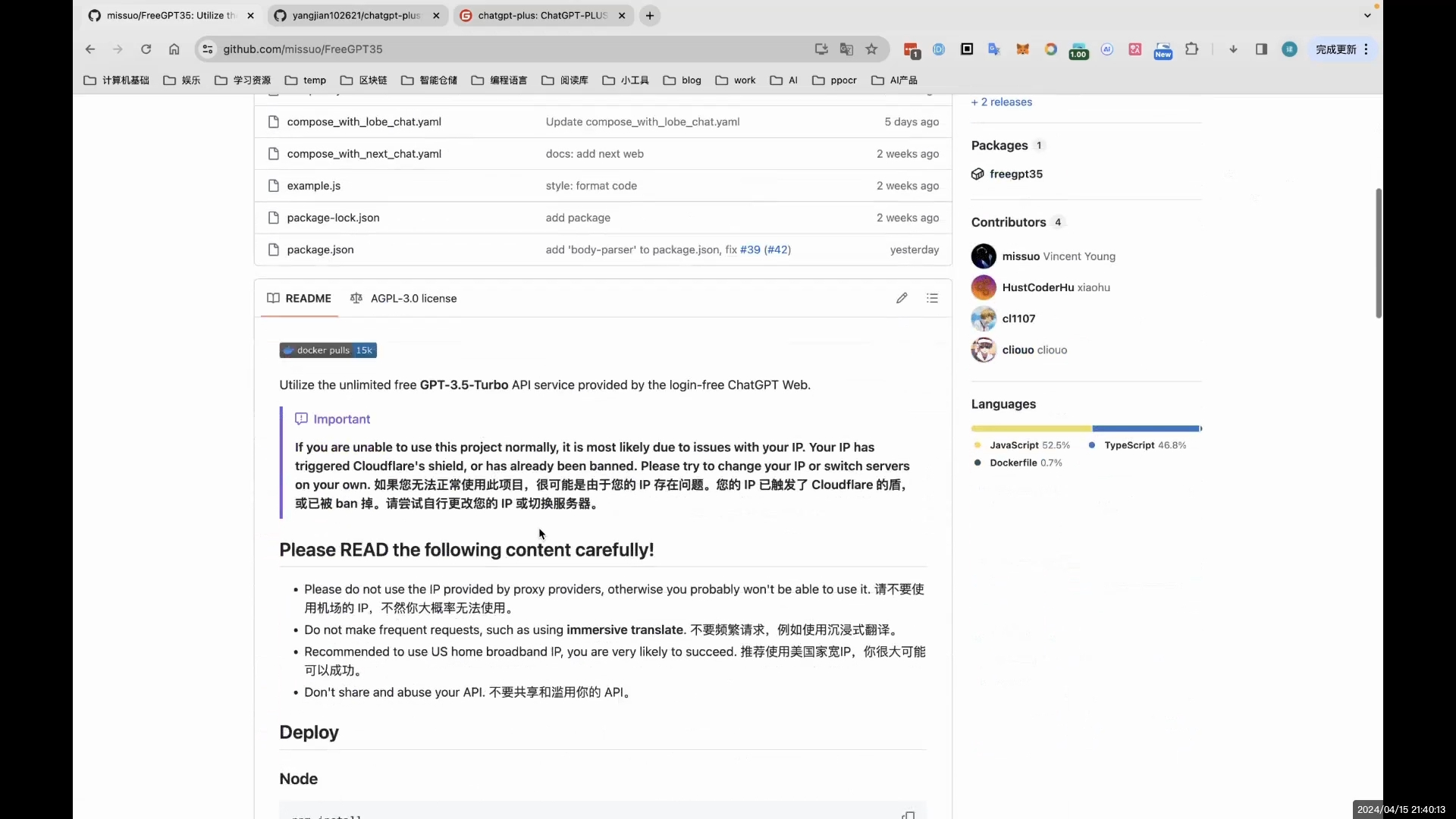1456x819 pixels.
Task: Open the 娱乐 bookmark folder
Action: point(182,80)
